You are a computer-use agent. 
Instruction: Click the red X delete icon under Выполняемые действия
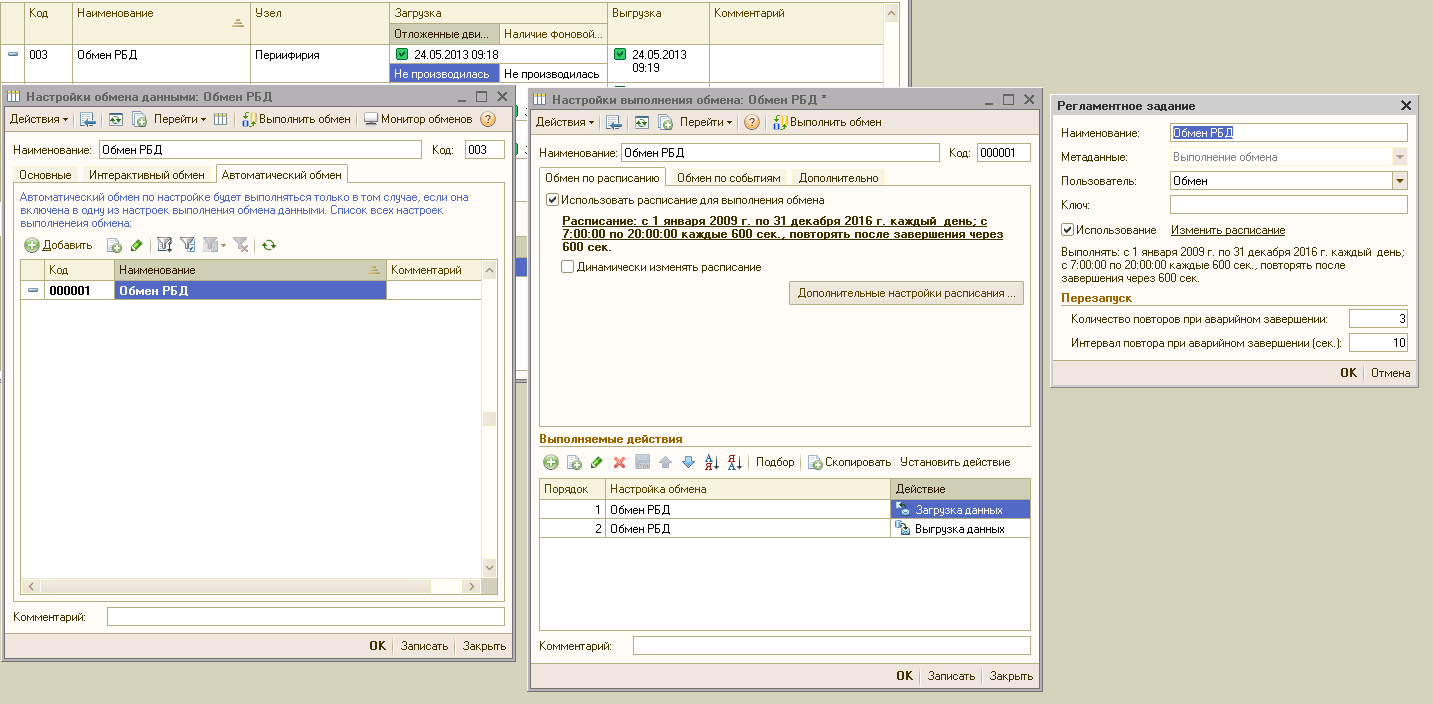619,462
